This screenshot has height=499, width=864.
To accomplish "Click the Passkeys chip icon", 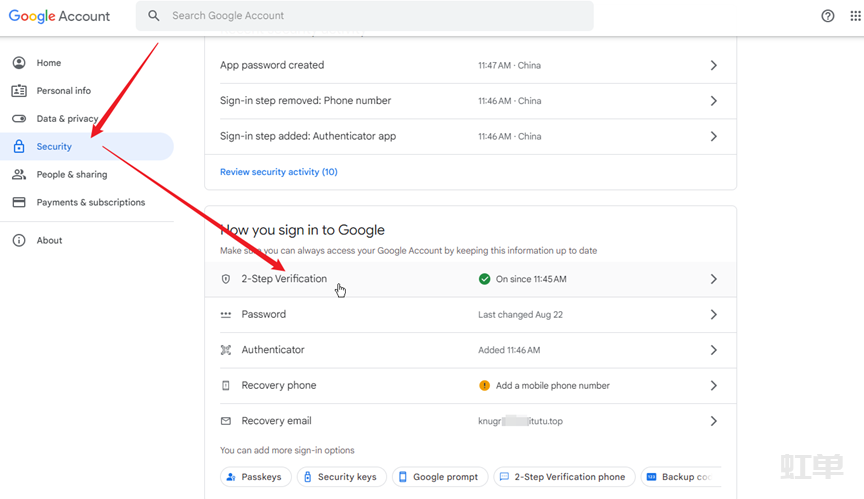I will (231, 477).
